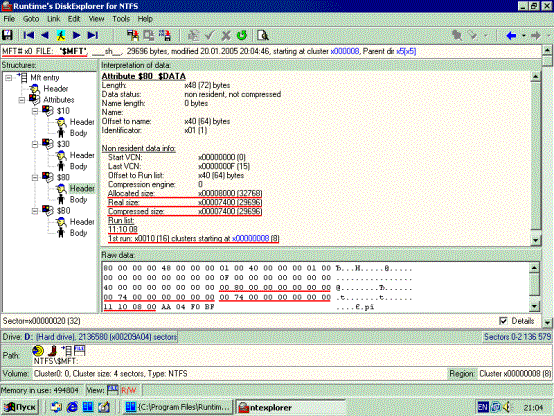Collapse the first $80 attribute node
554x416 pixels.
[35, 177]
